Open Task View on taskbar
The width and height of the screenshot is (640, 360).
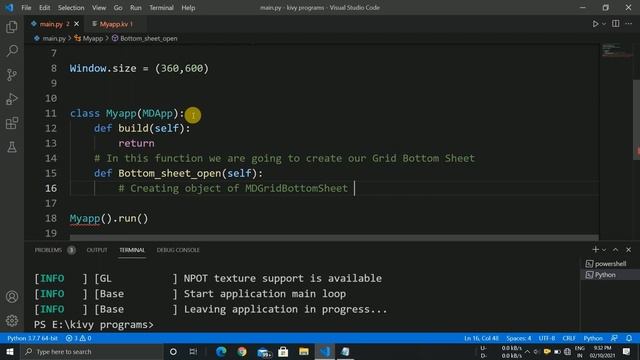[193, 351]
